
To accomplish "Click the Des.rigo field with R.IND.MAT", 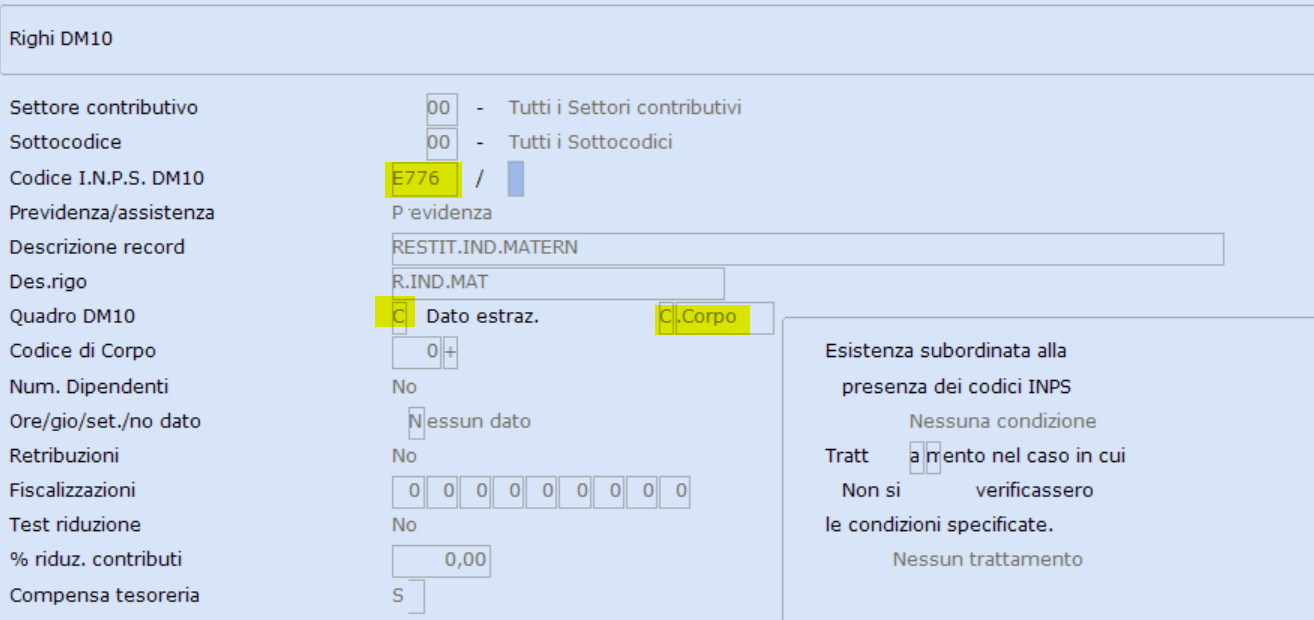I will (558, 283).
